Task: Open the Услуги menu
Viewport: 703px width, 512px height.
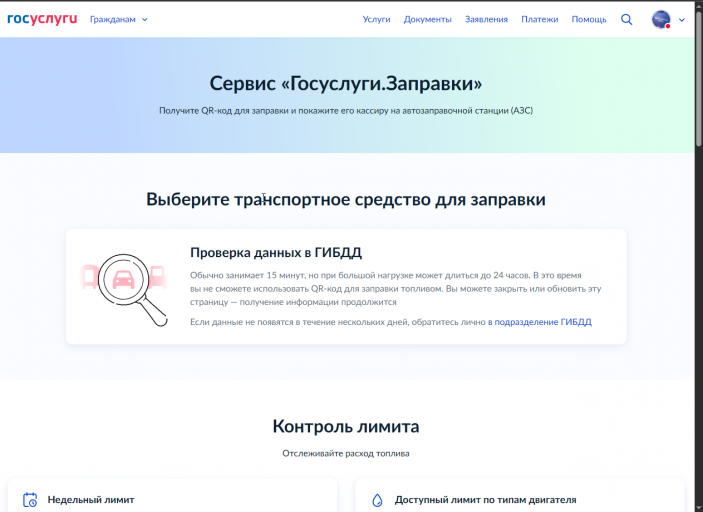Action: 377,19
